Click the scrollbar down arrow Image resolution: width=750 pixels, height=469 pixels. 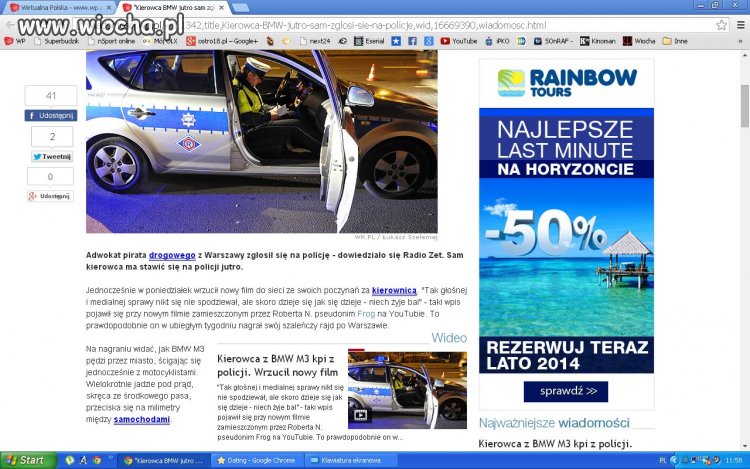(745, 446)
